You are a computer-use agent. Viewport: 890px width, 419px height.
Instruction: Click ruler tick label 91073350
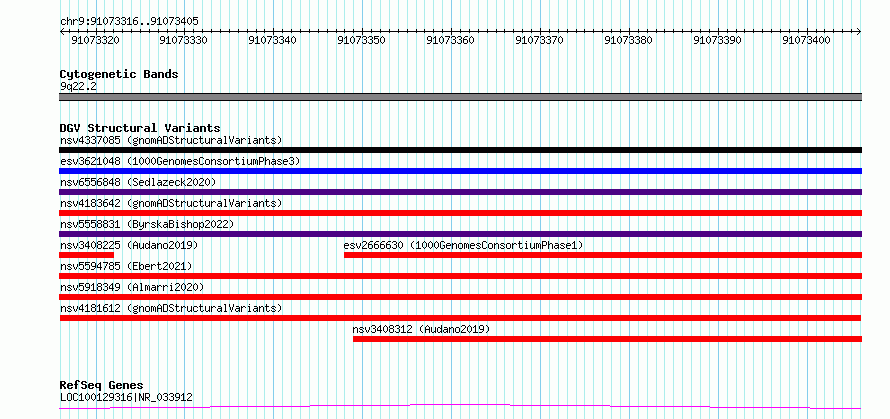(x=362, y=40)
